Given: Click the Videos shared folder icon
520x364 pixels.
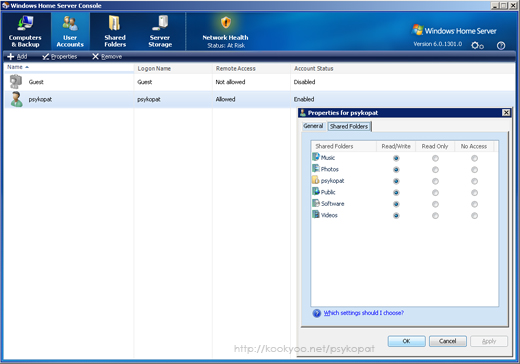Looking at the screenshot, I should point(316,214).
